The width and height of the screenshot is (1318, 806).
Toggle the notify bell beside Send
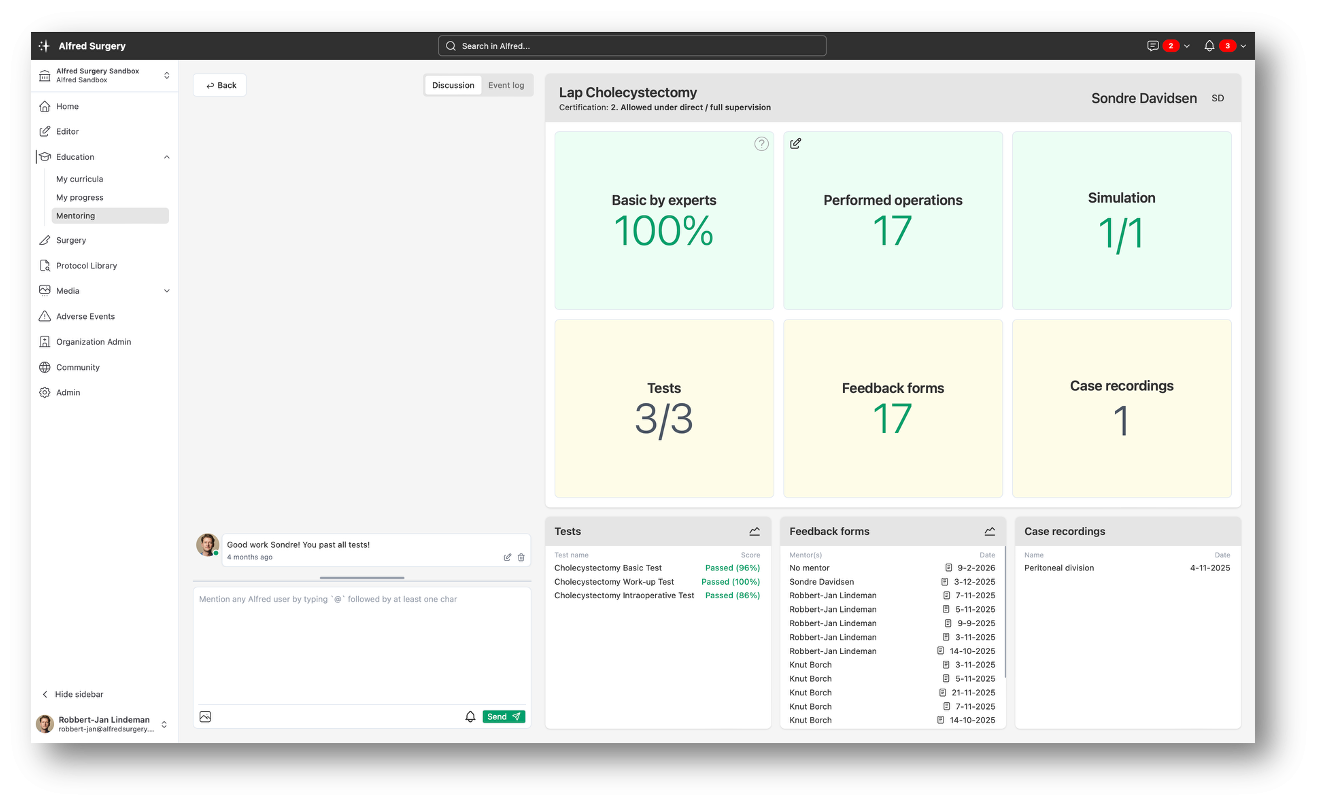[470, 717]
